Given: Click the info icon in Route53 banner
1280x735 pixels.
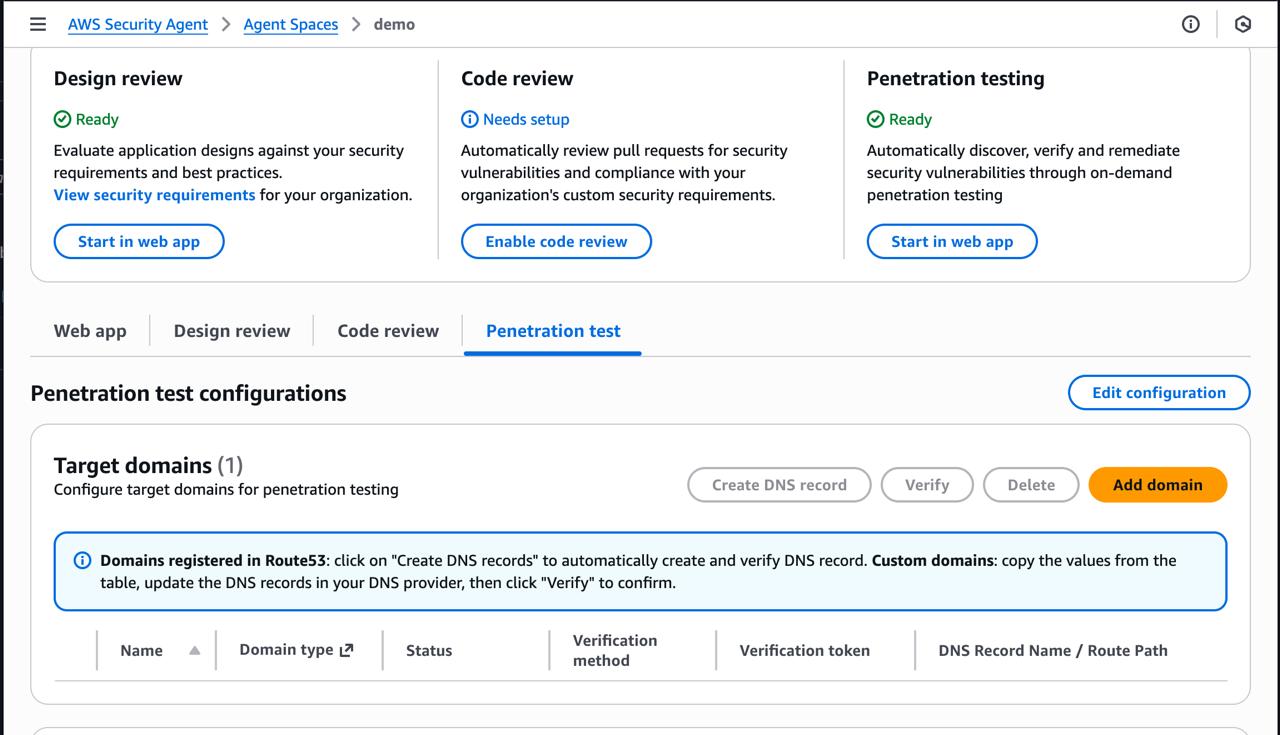Looking at the screenshot, I should 82,561.
